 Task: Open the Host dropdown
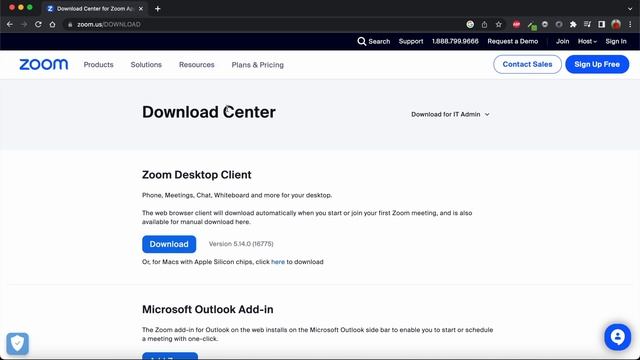587,41
